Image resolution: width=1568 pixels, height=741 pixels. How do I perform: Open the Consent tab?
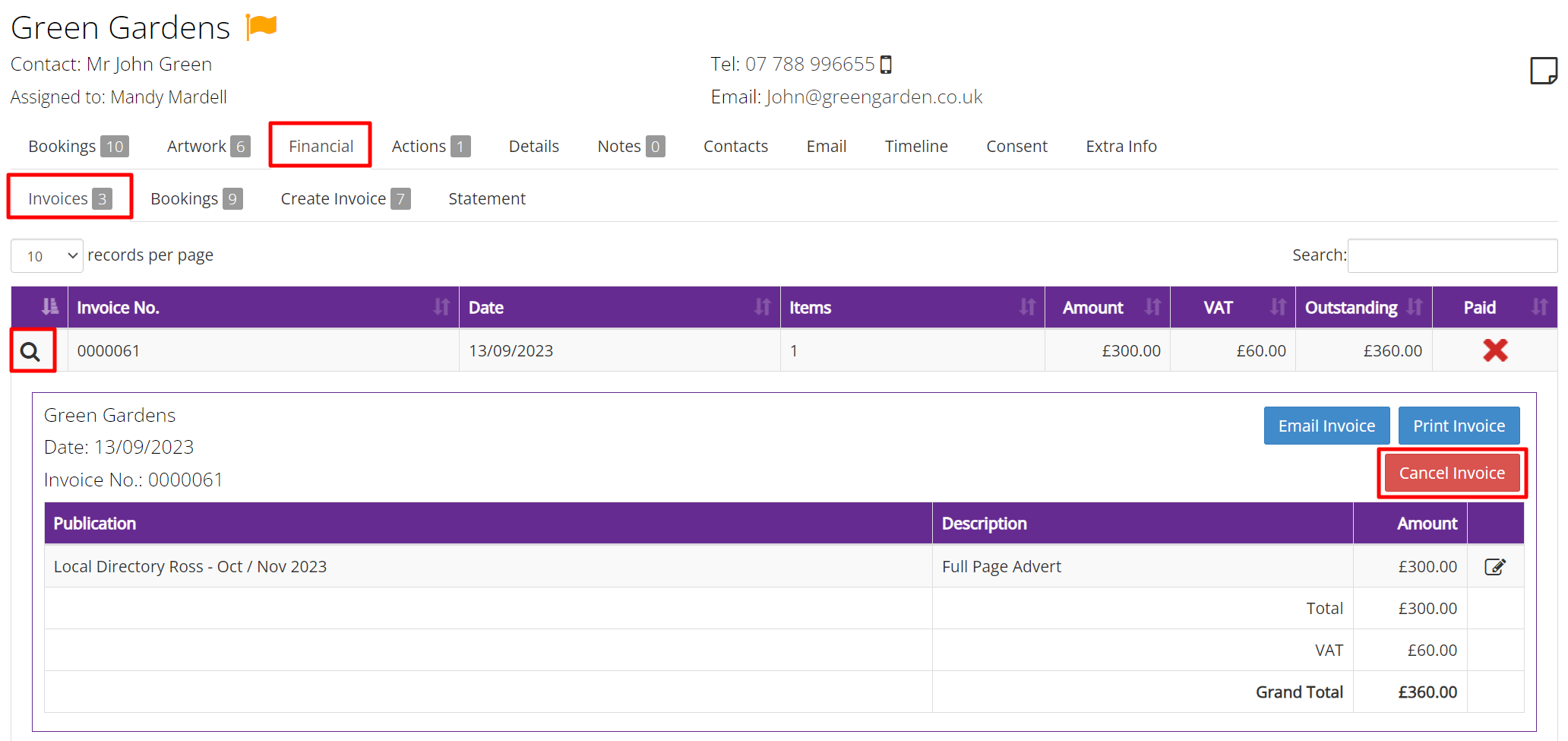tap(1016, 146)
